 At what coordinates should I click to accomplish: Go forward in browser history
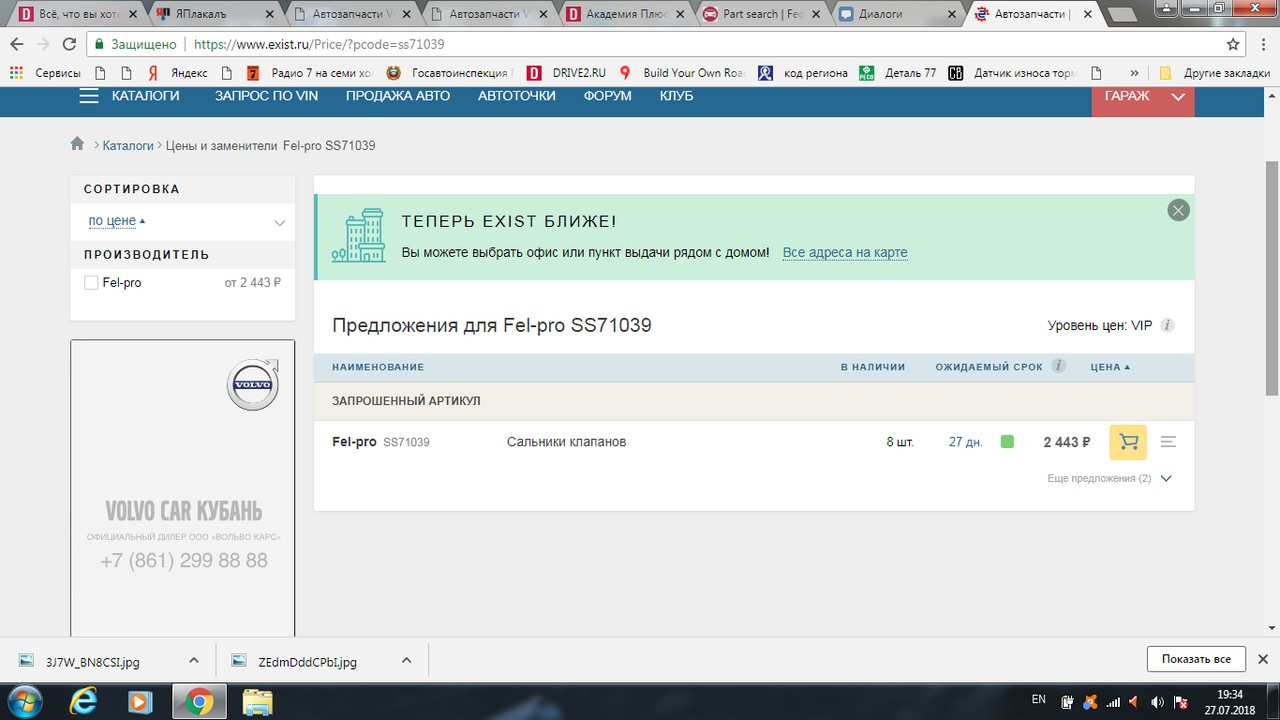[43, 44]
